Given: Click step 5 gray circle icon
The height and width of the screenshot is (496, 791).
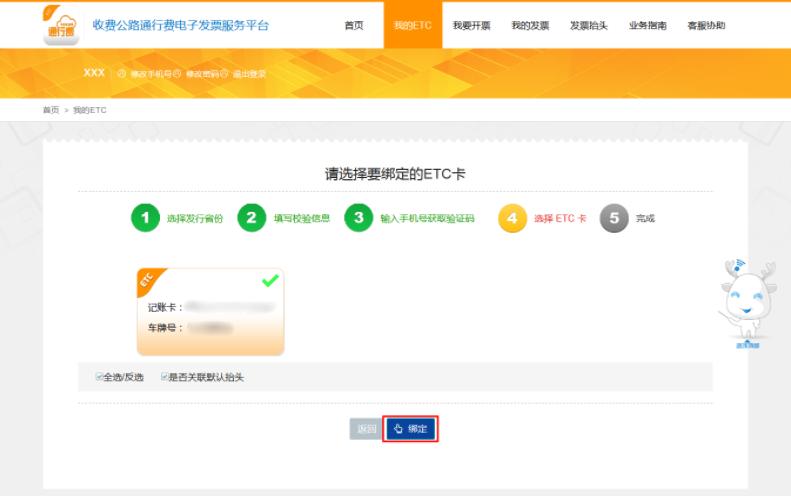Looking at the screenshot, I should [x=614, y=218].
